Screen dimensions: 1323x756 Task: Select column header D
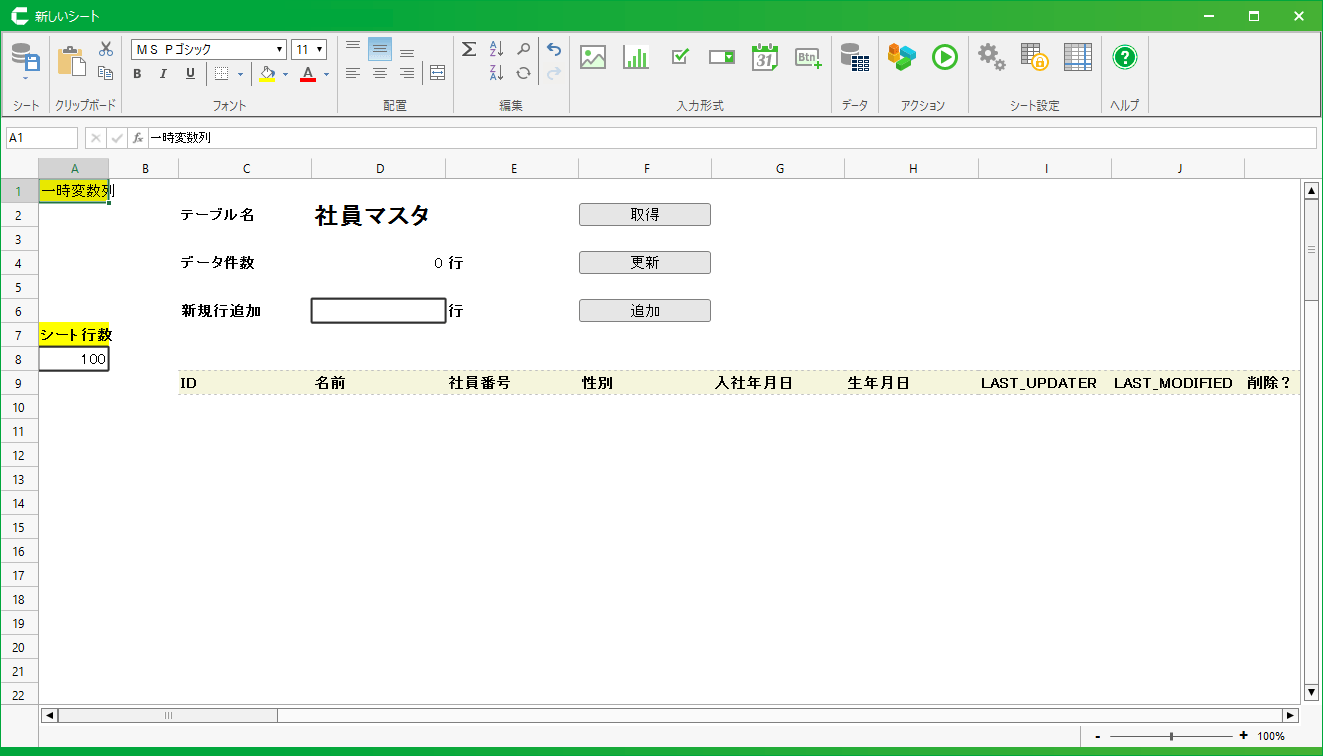(x=380, y=169)
